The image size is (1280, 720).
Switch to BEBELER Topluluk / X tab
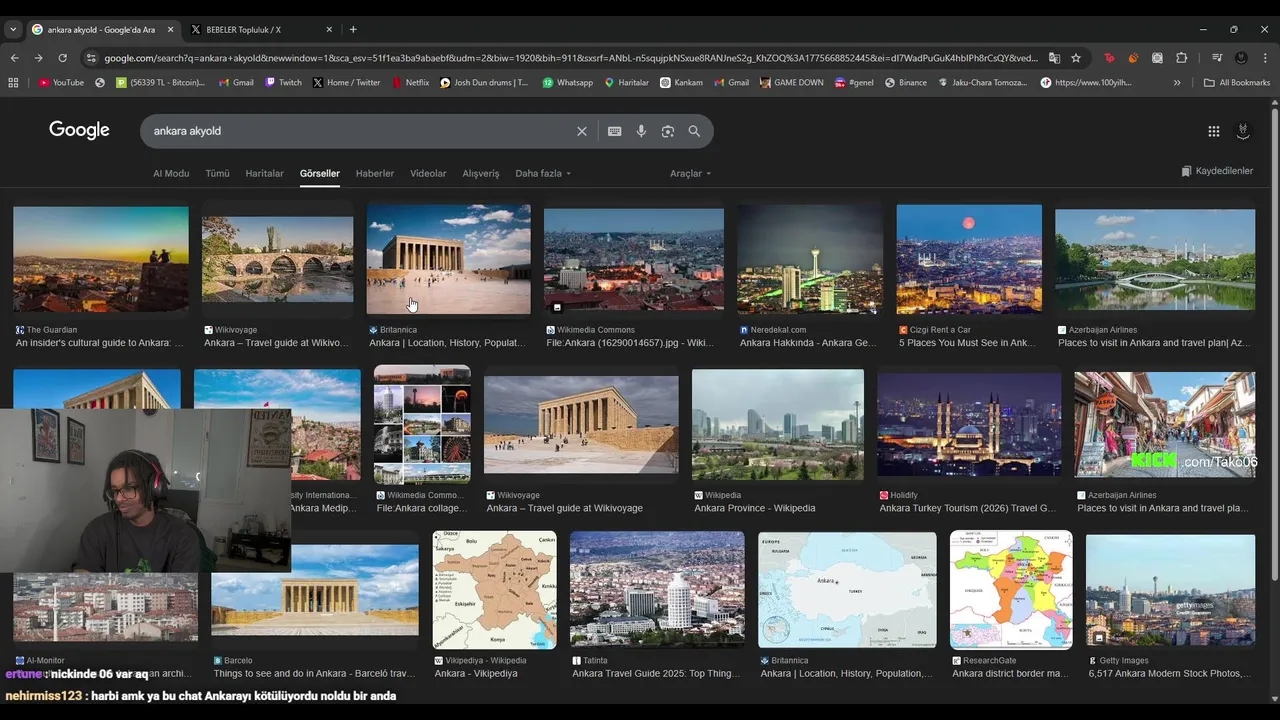[x=262, y=30]
